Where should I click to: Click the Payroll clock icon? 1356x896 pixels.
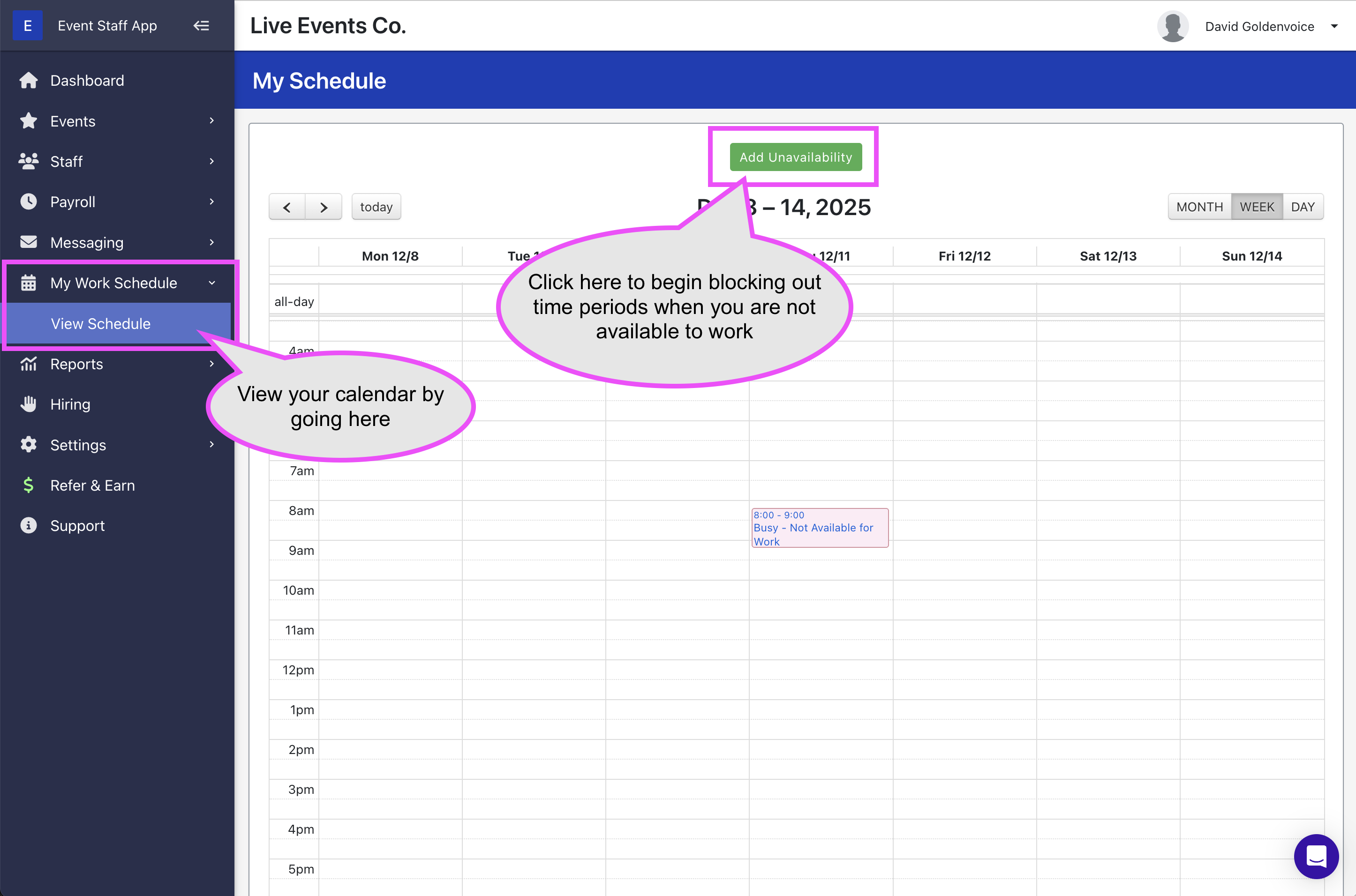point(28,202)
